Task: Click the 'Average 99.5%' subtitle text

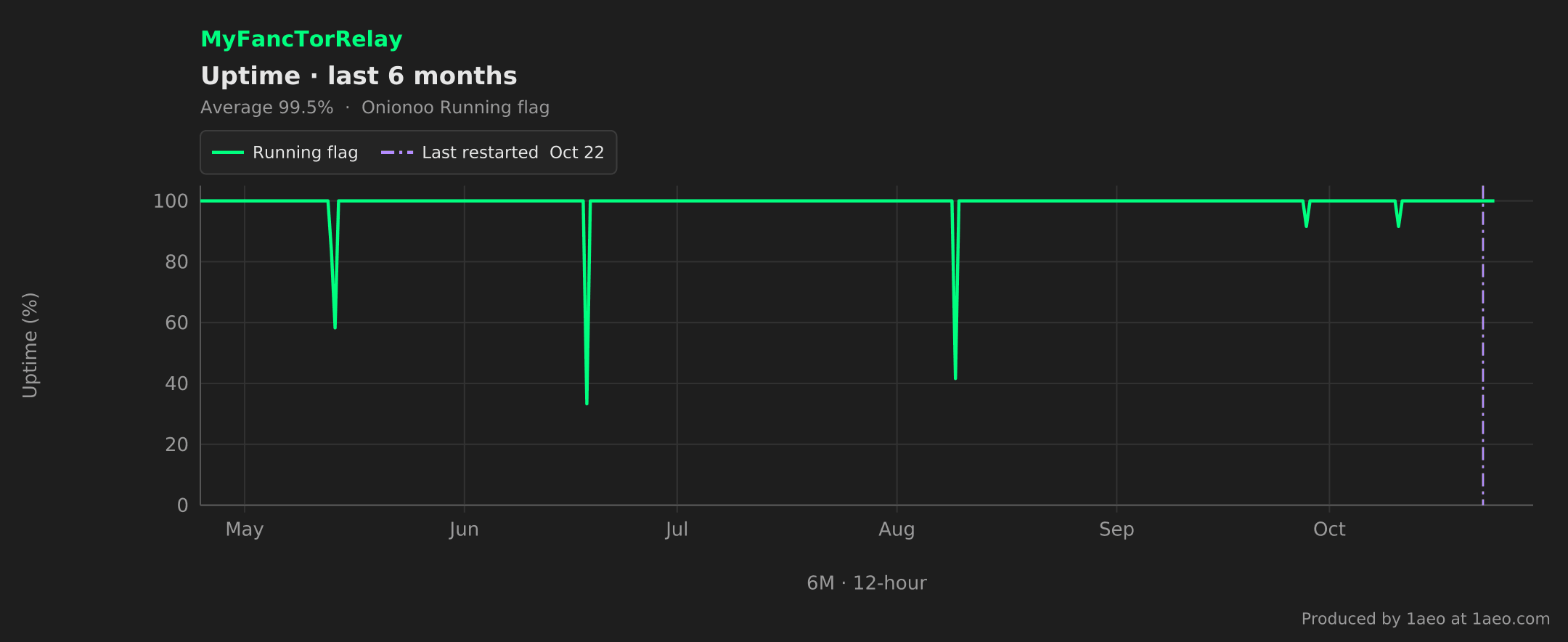Action: coord(267,107)
